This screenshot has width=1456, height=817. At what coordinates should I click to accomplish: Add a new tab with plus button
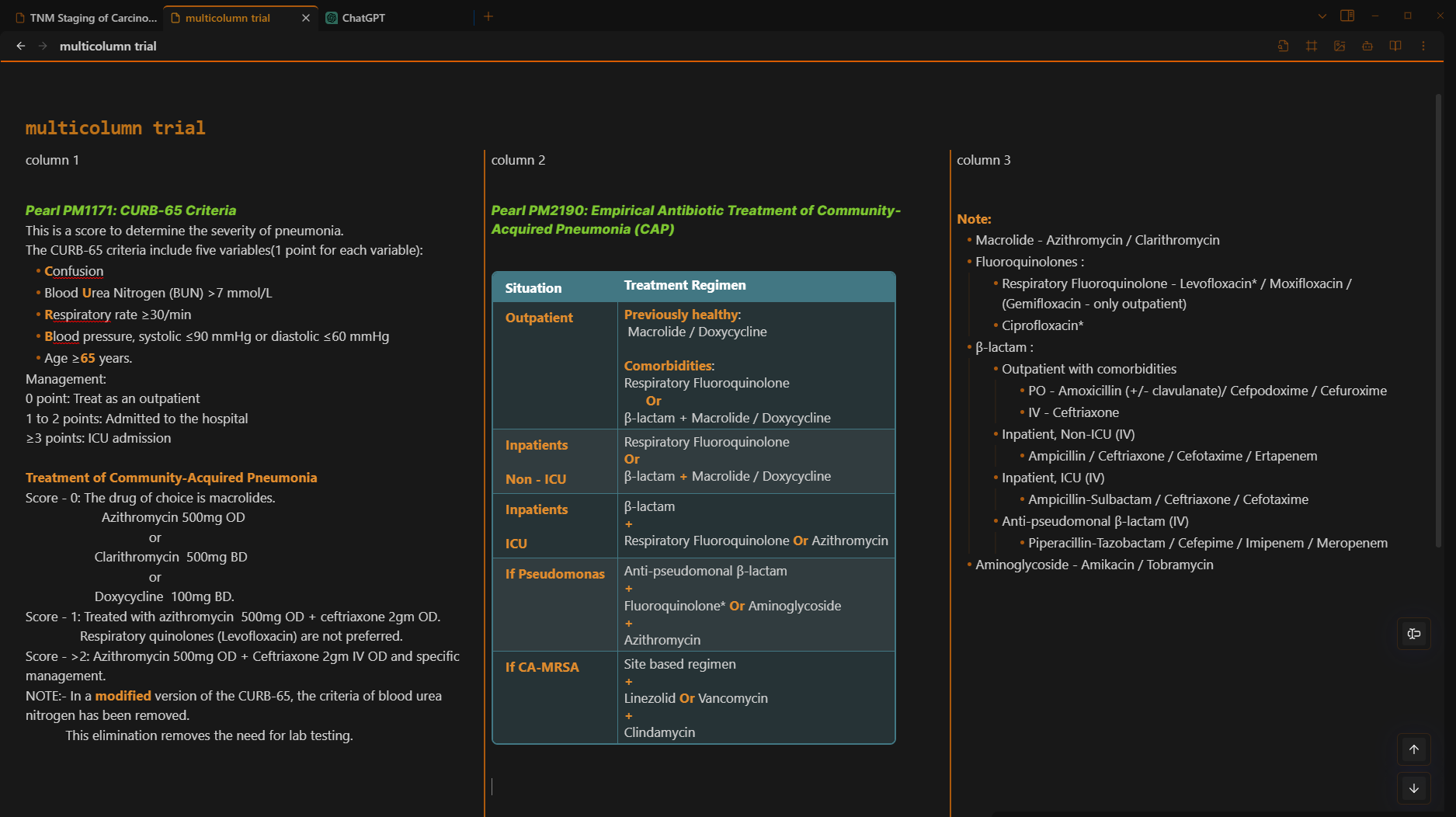(488, 16)
